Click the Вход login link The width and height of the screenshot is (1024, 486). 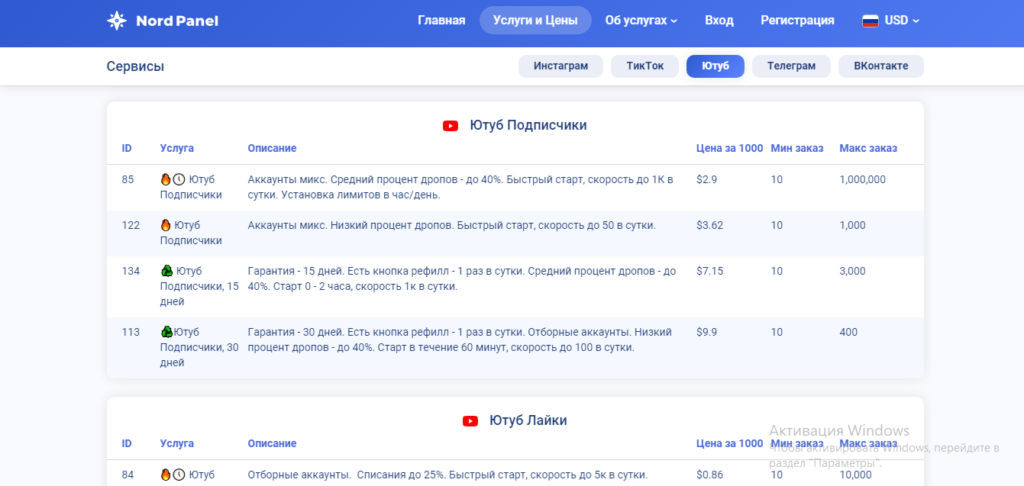(719, 20)
